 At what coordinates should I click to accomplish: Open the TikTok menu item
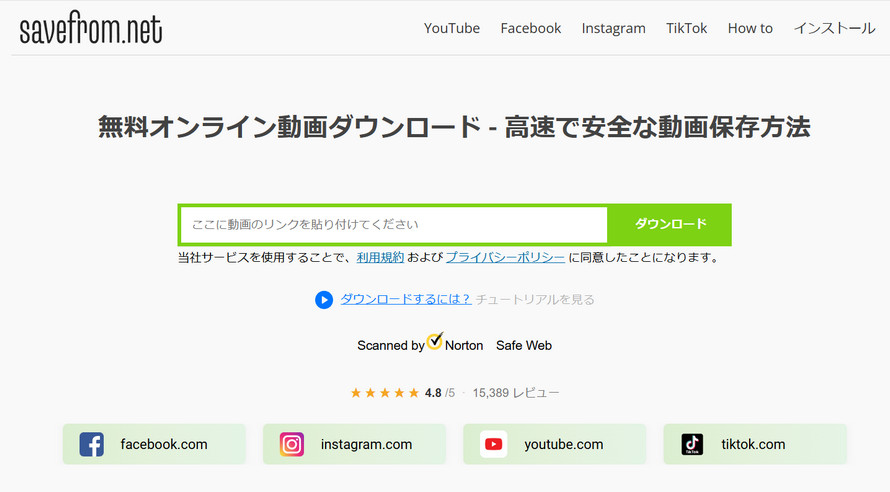(687, 28)
